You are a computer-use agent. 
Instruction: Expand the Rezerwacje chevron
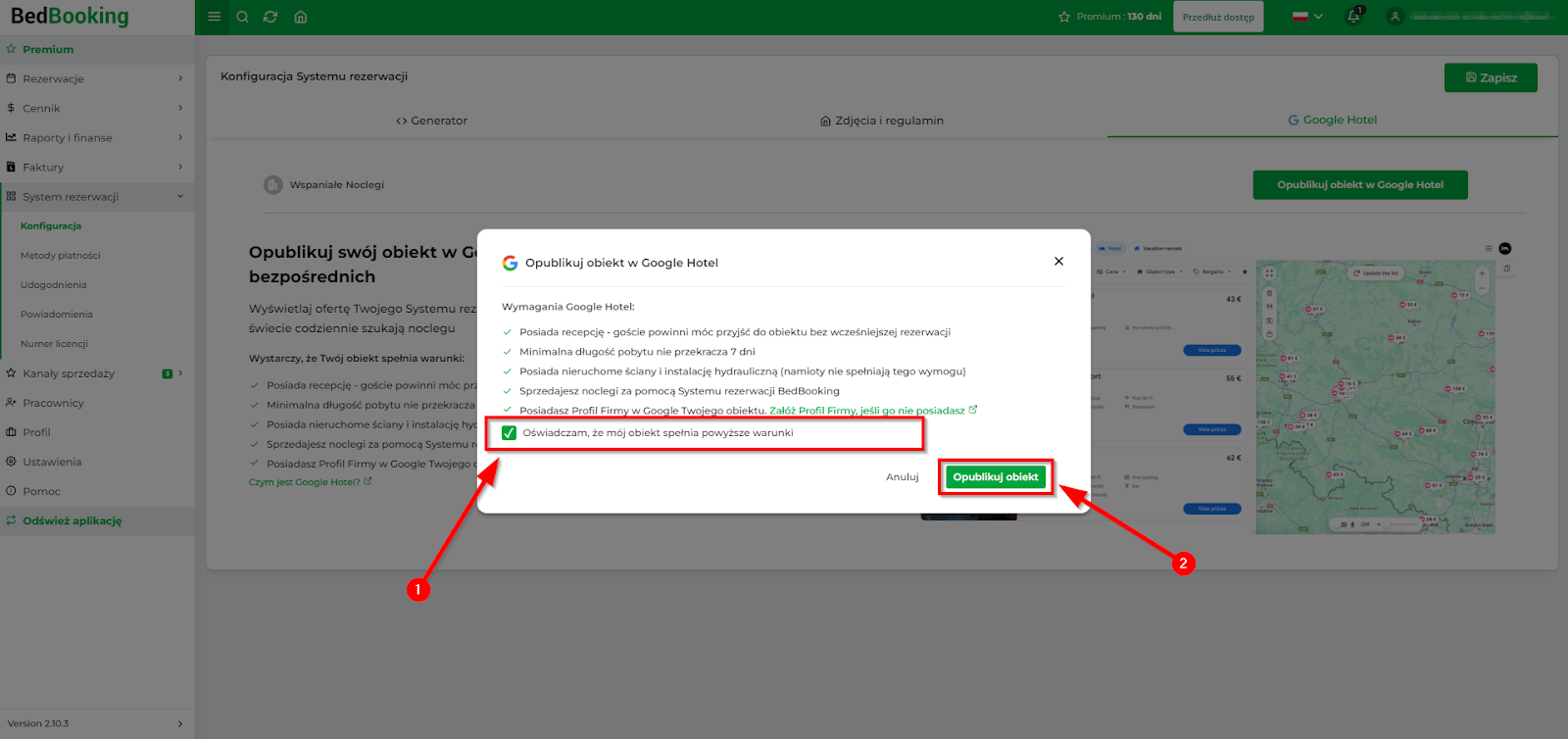pos(180,78)
